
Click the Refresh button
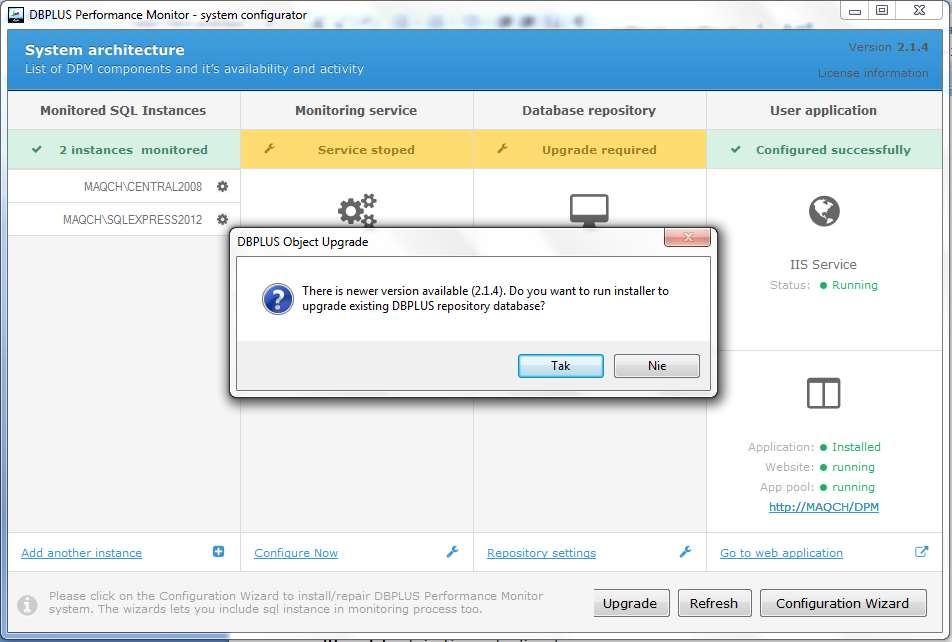(715, 603)
